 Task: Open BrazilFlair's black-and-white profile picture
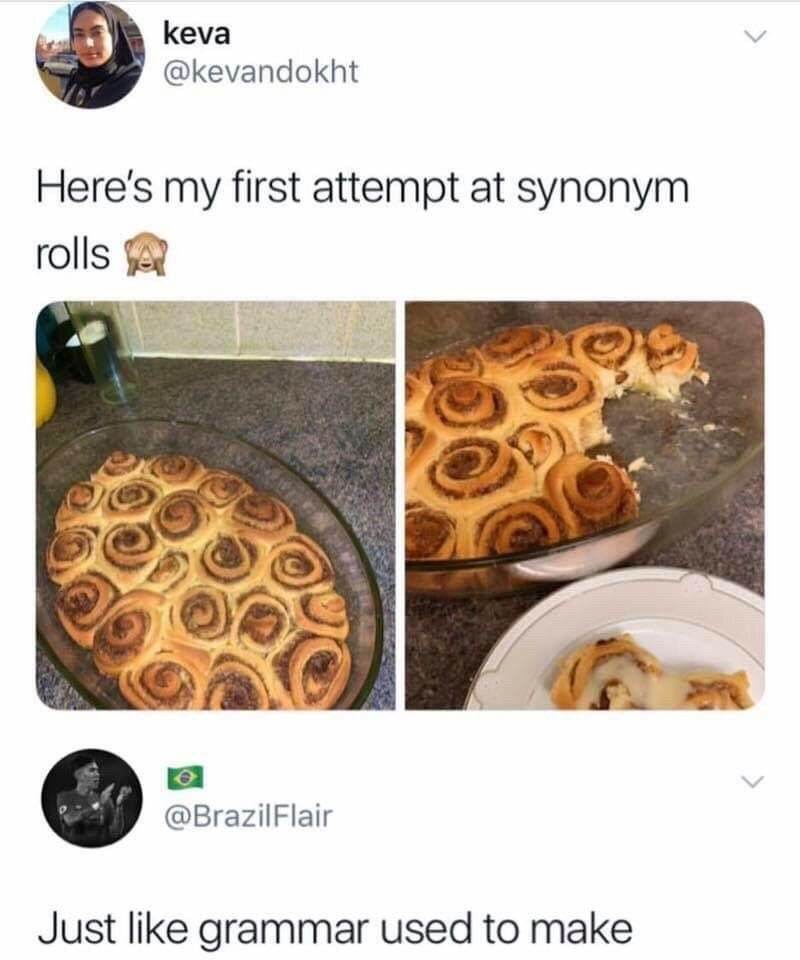(x=92, y=798)
